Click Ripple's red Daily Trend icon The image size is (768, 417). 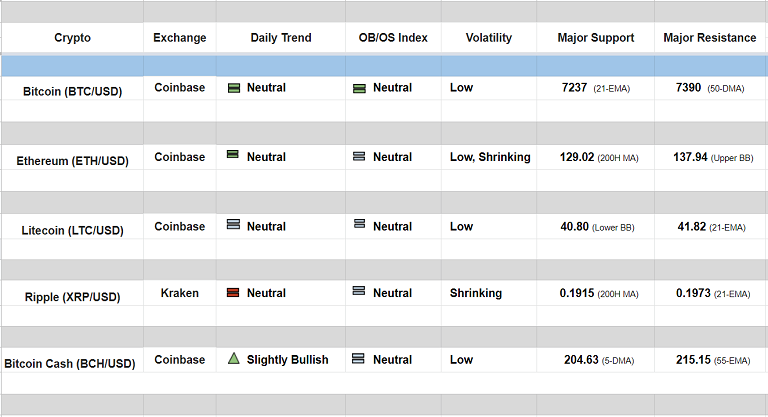click(233, 293)
